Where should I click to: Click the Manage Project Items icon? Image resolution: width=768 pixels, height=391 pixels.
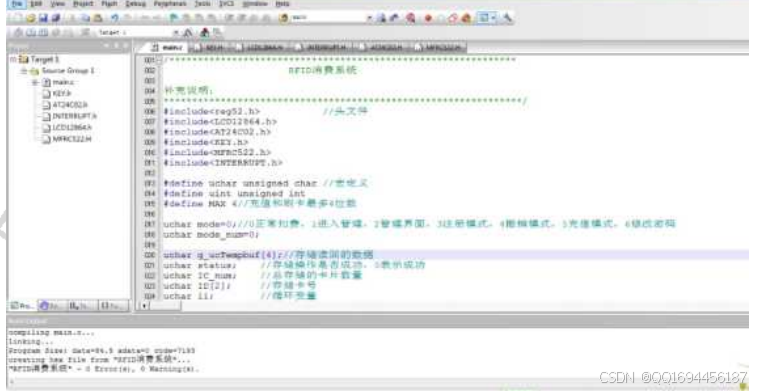click(x=205, y=32)
